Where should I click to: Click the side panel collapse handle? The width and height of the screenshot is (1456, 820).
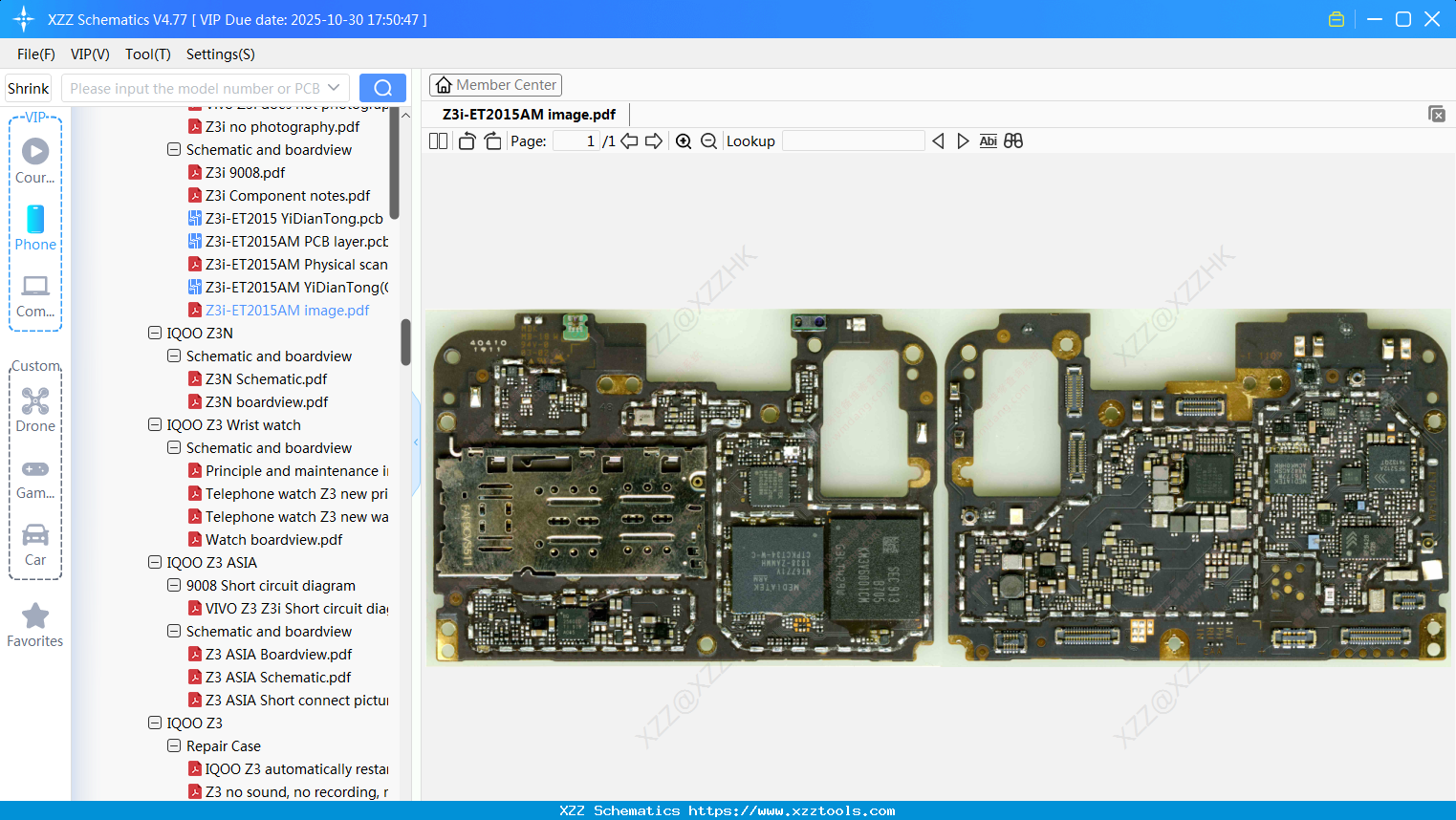click(416, 442)
